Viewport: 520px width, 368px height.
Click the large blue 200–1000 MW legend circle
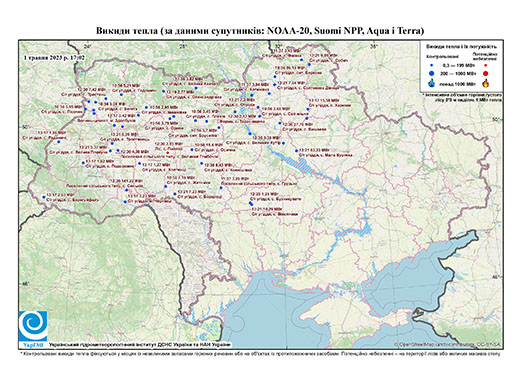pos(432,73)
